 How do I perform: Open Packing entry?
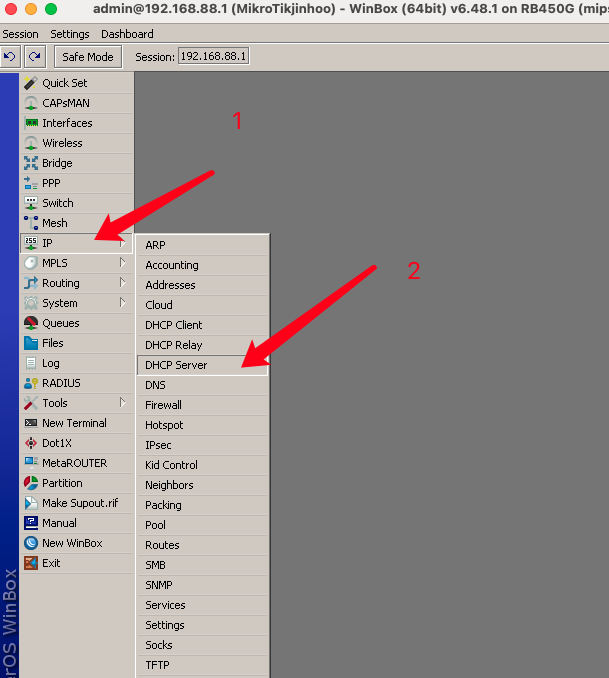pyautogui.click(x=202, y=505)
